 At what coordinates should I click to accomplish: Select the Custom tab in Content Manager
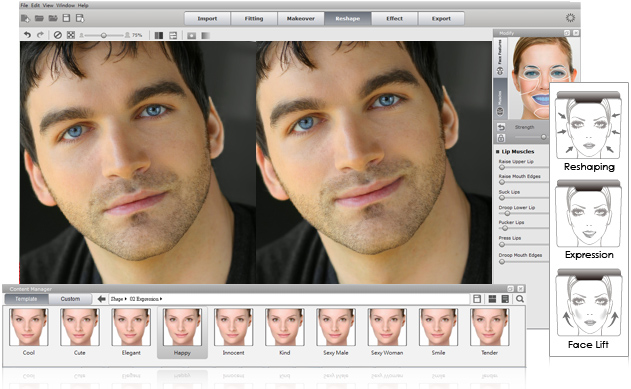tap(70, 299)
